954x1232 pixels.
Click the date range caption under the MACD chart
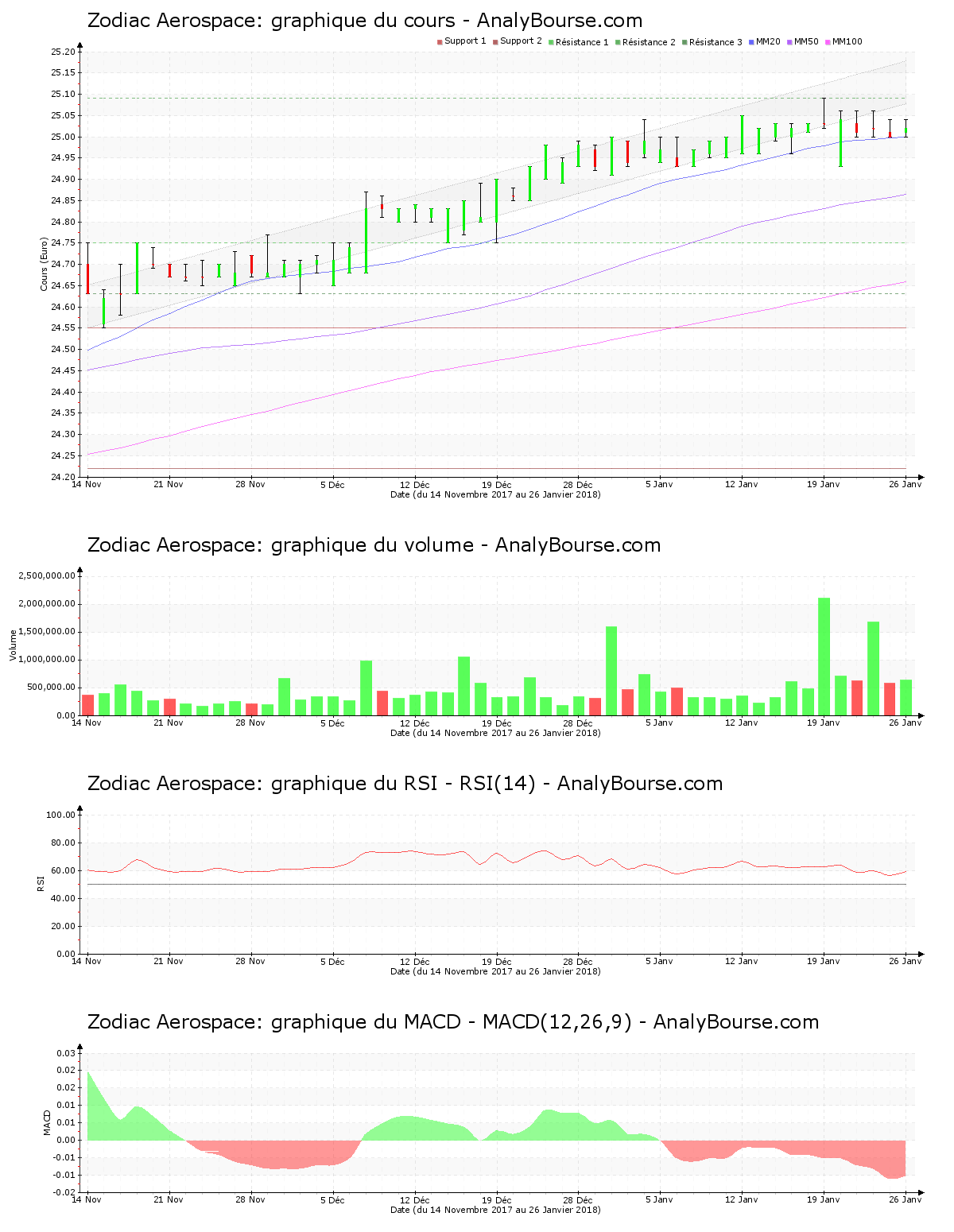point(495,1210)
